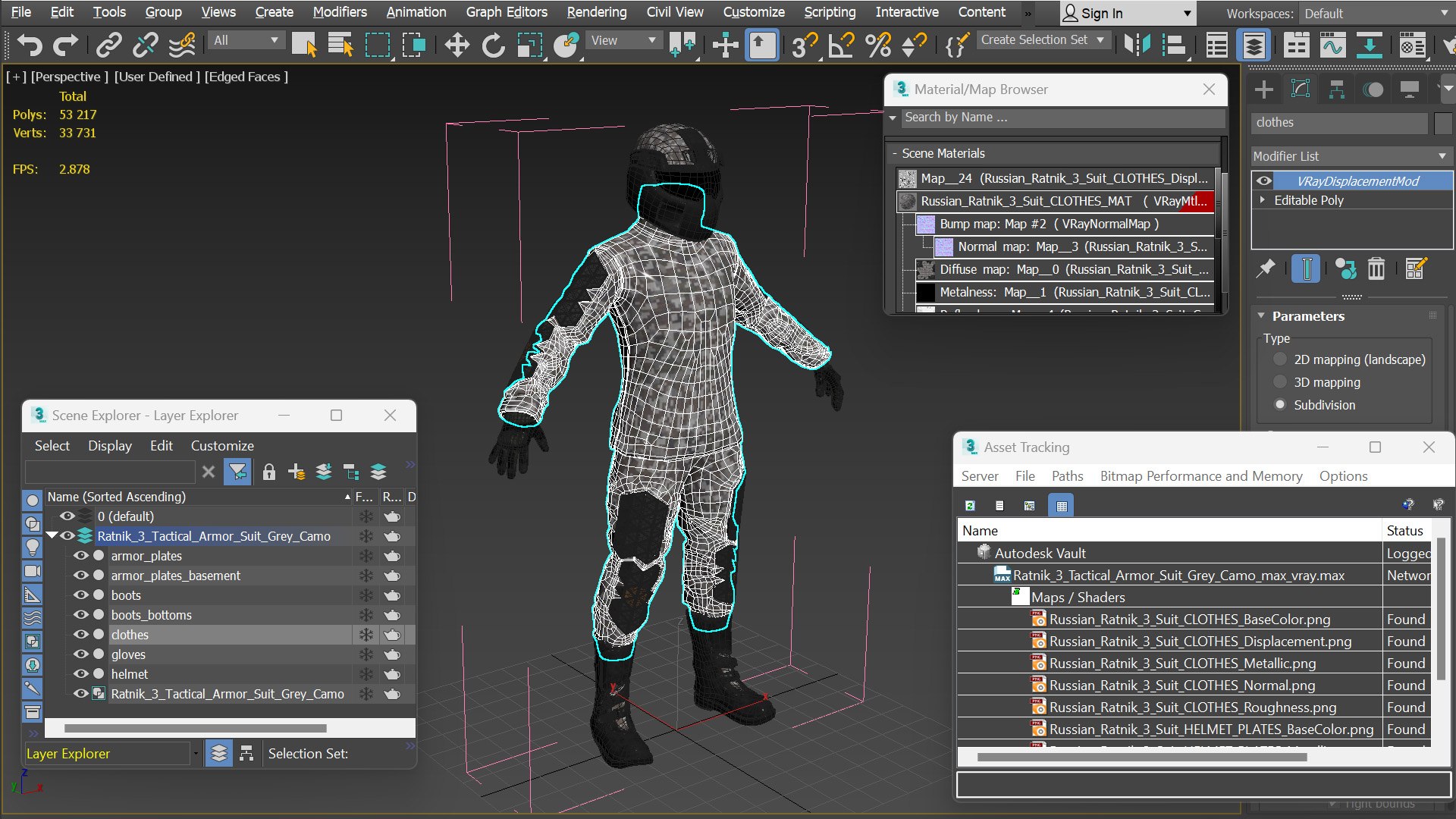Click the Search by Name field in Material Browser
The height and width of the screenshot is (819, 1456).
(1063, 118)
